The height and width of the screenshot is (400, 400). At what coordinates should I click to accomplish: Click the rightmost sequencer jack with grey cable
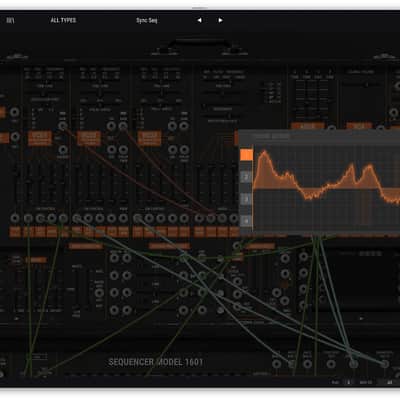(x=384, y=364)
